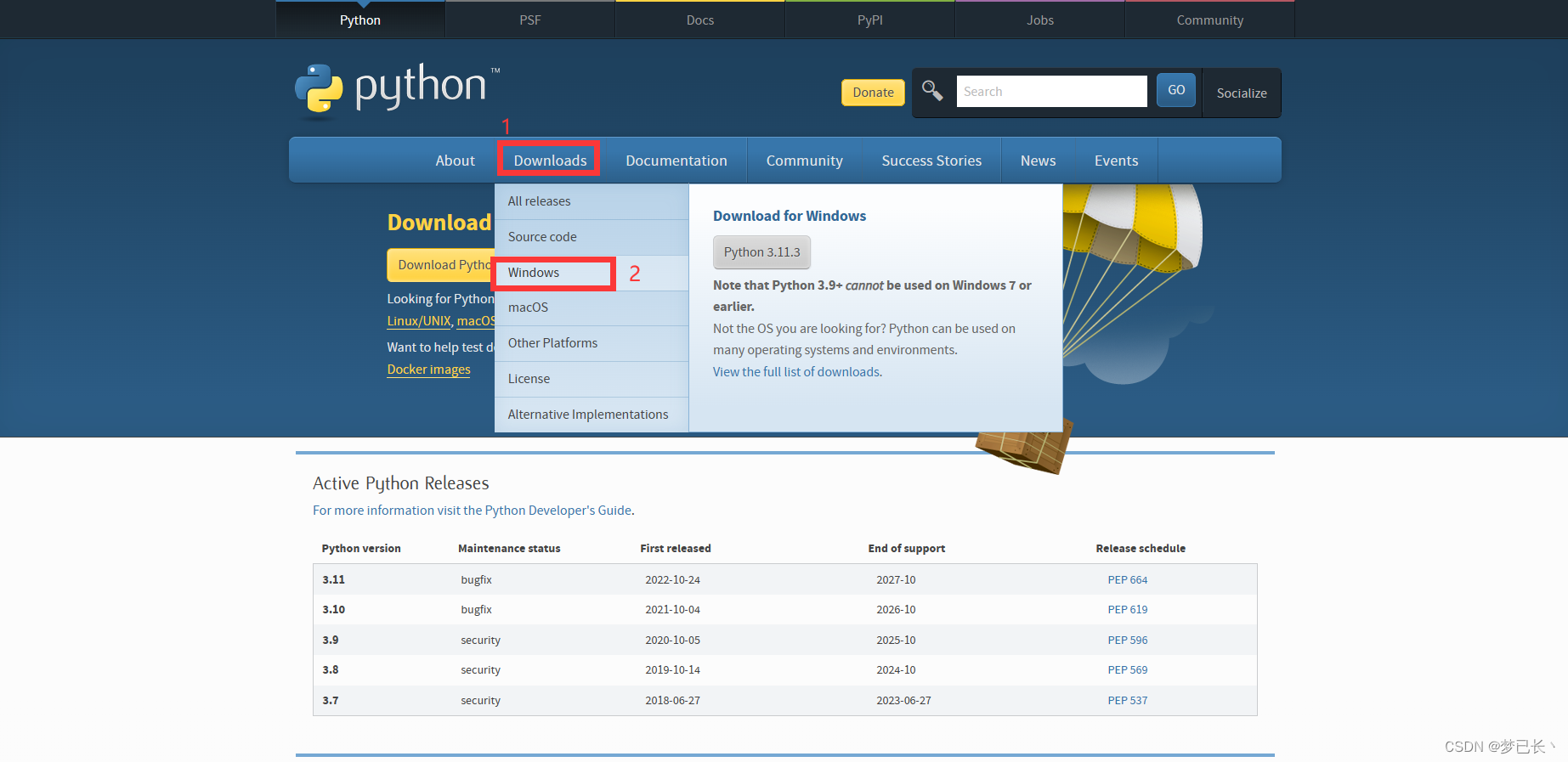Select Source code in Downloads submenu
The image size is (1568, 762).
pos(592,237)
